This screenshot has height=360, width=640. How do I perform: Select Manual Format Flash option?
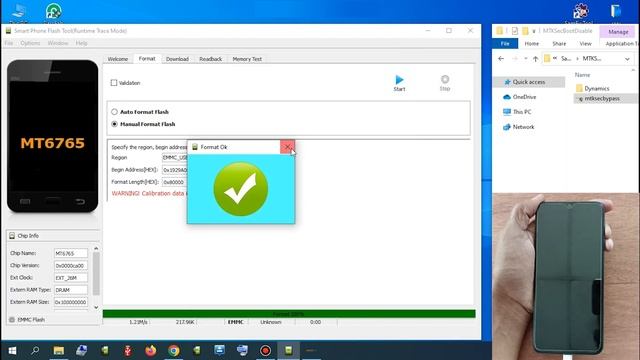click(x=114, y=124)
